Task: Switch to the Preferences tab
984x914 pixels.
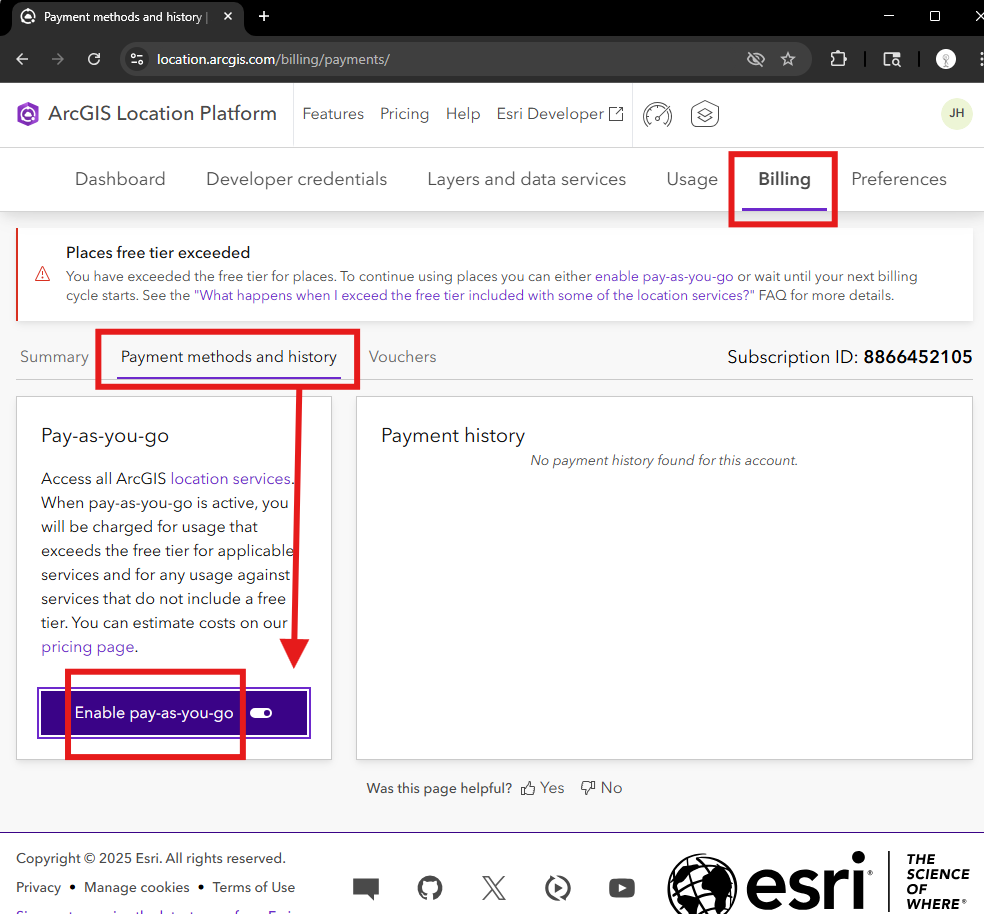Action: coord(899,179)
